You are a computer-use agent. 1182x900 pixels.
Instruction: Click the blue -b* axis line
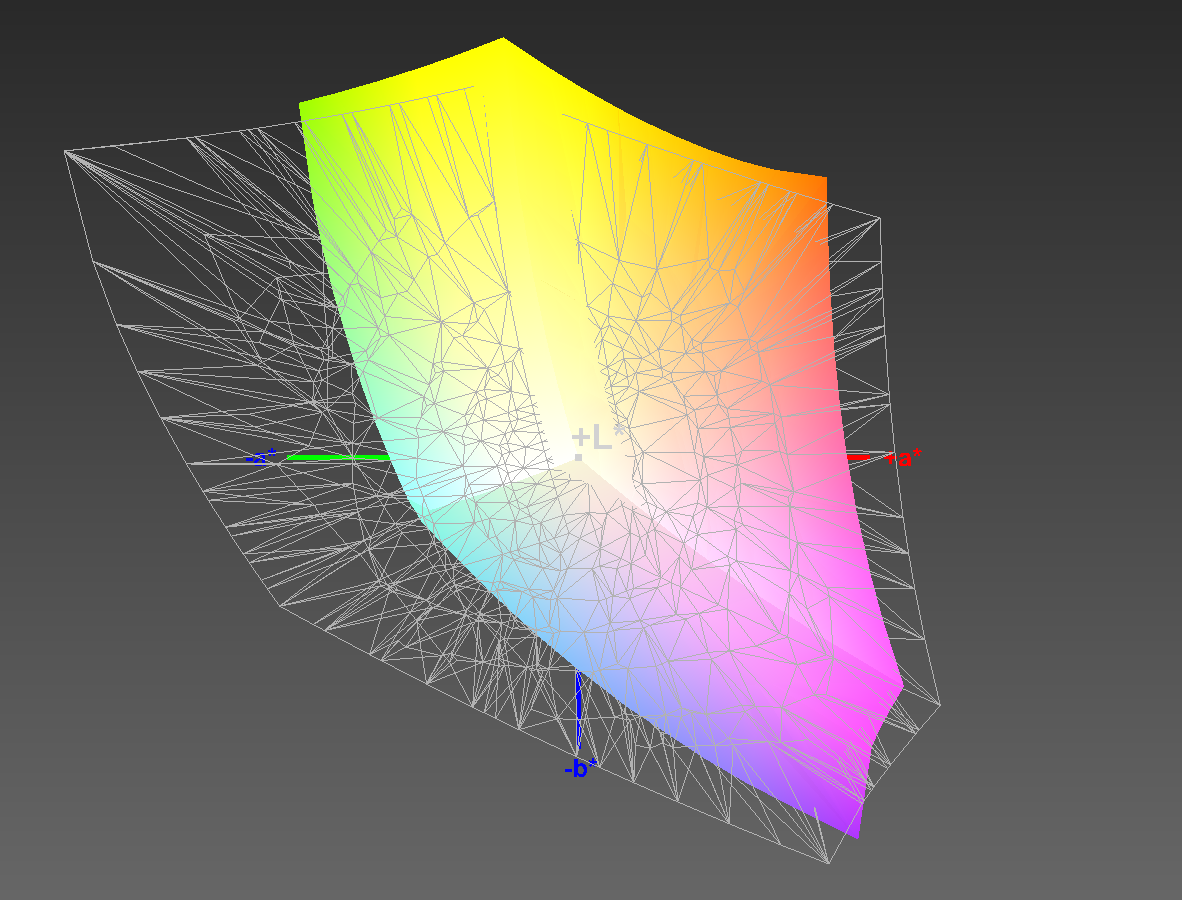(578, 709)
